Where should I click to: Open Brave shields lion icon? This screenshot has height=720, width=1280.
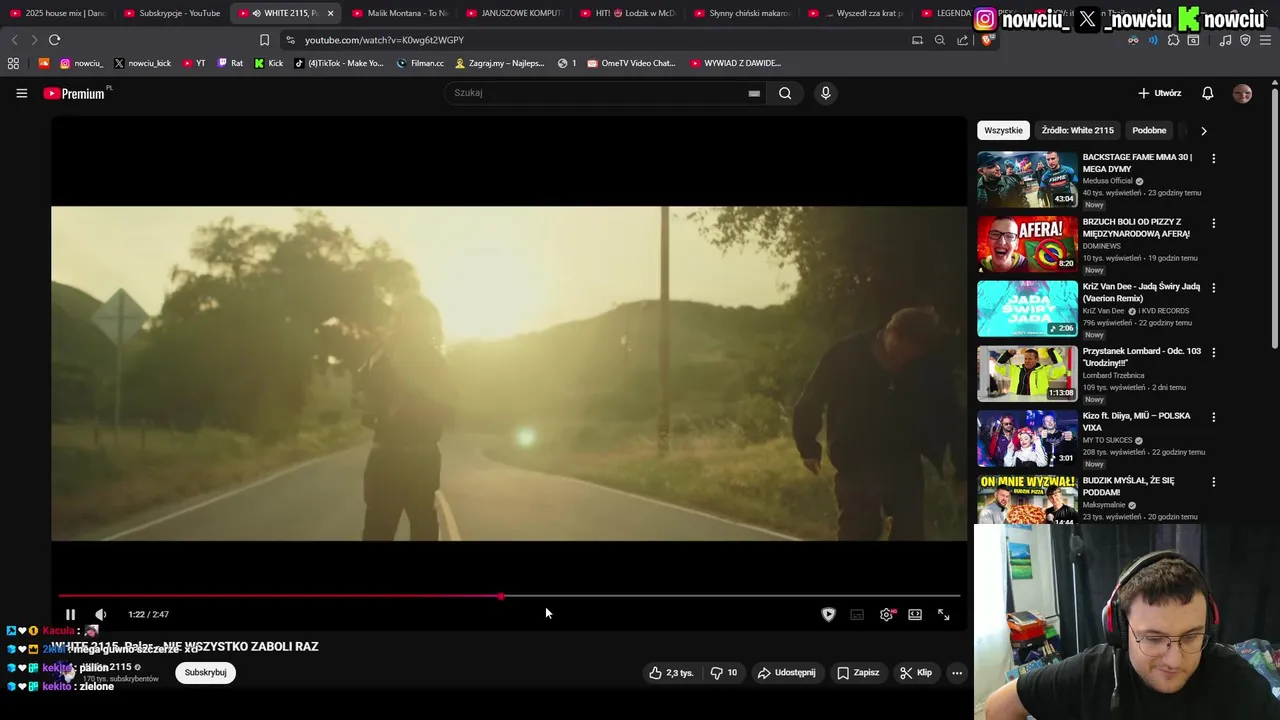(986, 40)
